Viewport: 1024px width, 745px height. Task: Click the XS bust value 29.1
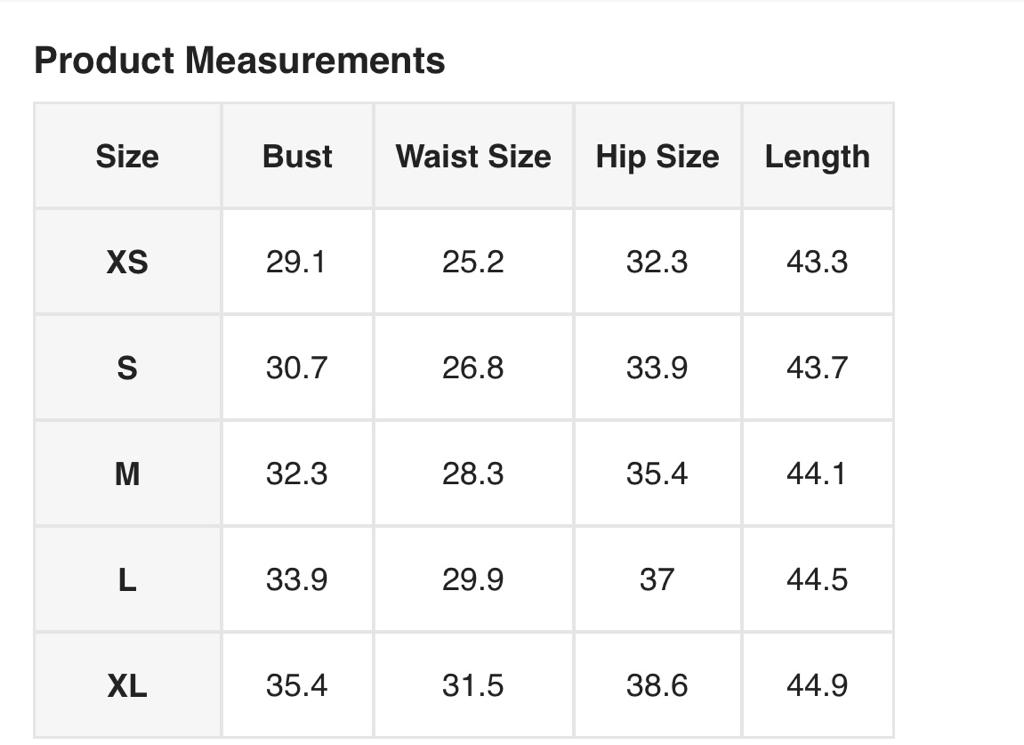click(x=296, y=262)
